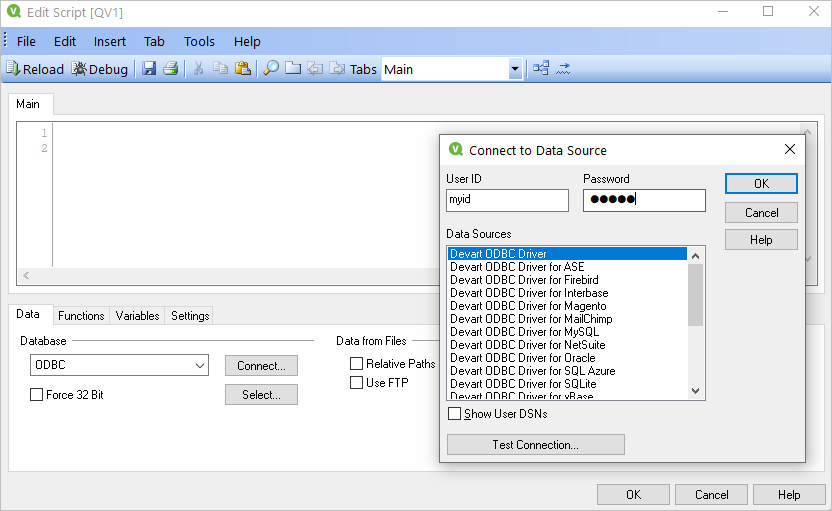Image resolution: width=832 pixels, height=511 pixels.
Task: Enable the Show User DSNs checkbox
Action: (x=455, y=414)
